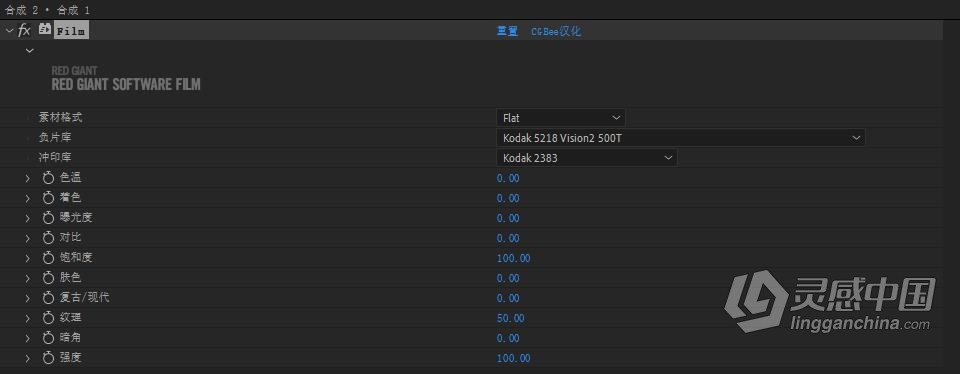Select the 纹理 property label
Image resolution: width=960 pixels, height=374 pixels.
[x=71, y=318]
